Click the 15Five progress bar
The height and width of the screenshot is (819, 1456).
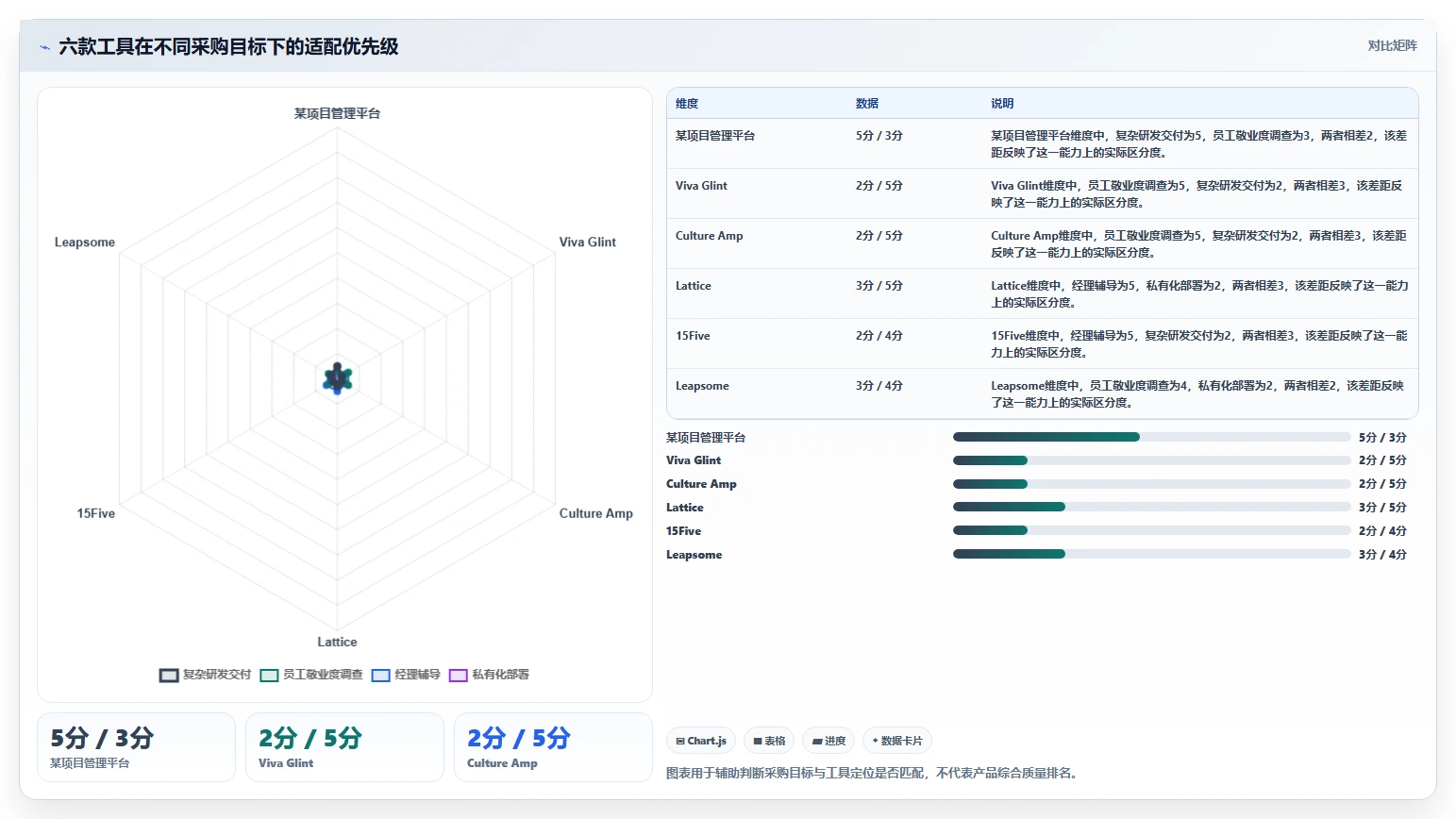coord(1152,530)
